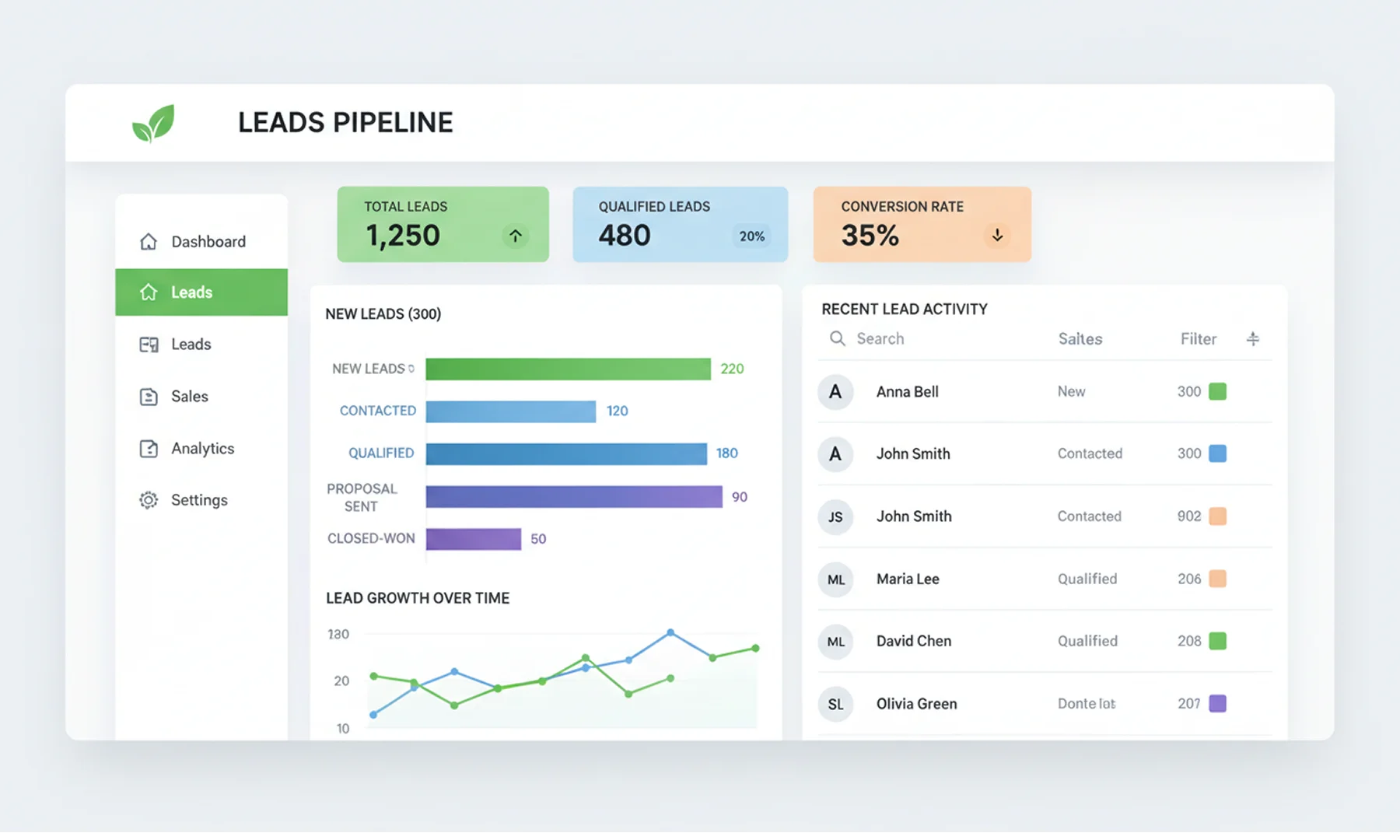Screen dimensions: 1400x840
Task: Click the filter adjust icon beside Filter
Action: (x=1253, y=338)
